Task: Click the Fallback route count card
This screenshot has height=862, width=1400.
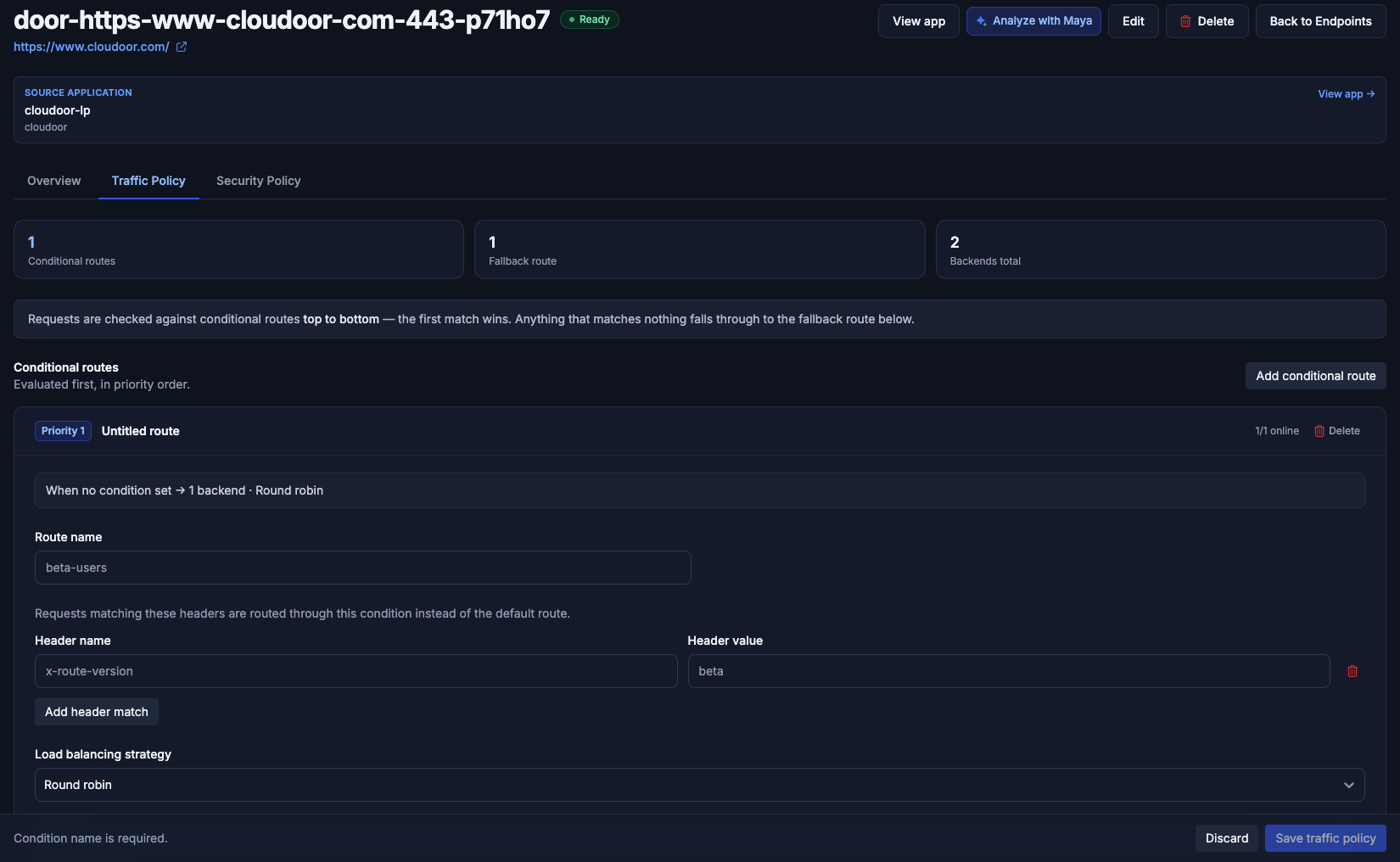Action: (x=700, y=249)
